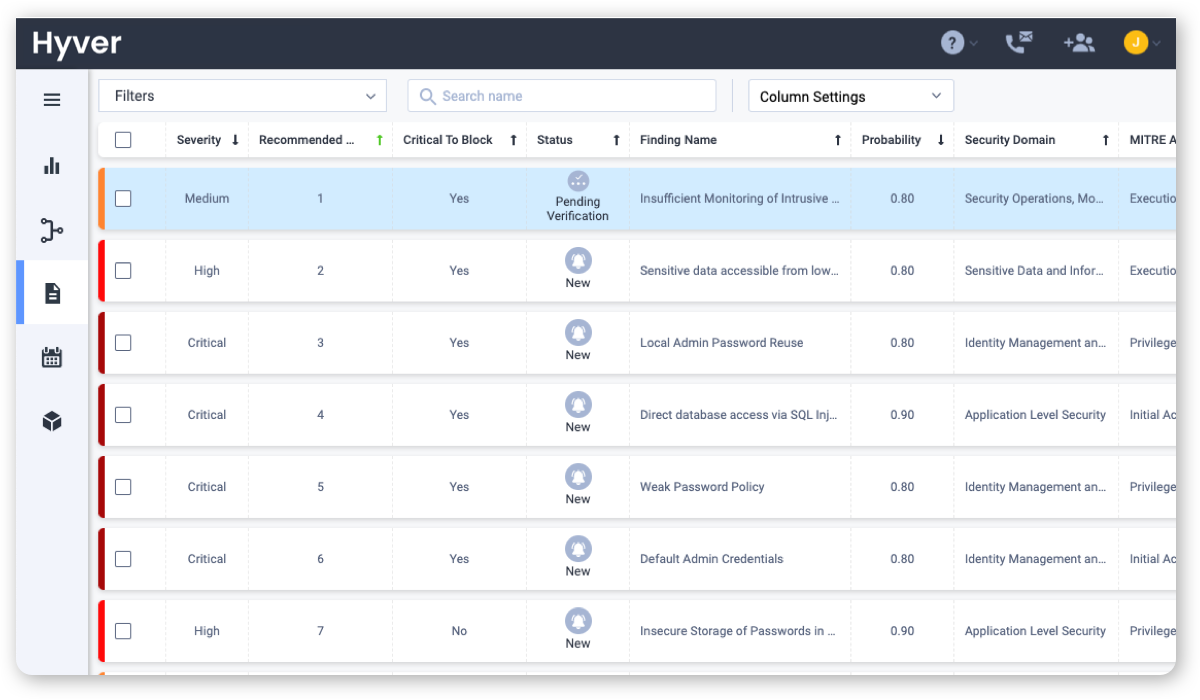
Task: Click the Search name field
Action: pyautogui.click(x=562, y=96)
